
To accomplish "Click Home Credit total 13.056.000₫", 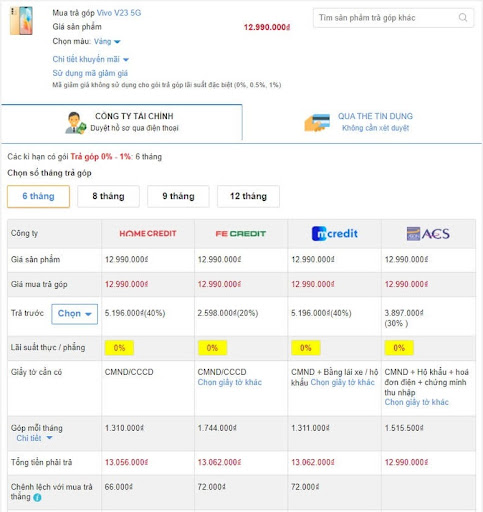I will pos(127,462).
